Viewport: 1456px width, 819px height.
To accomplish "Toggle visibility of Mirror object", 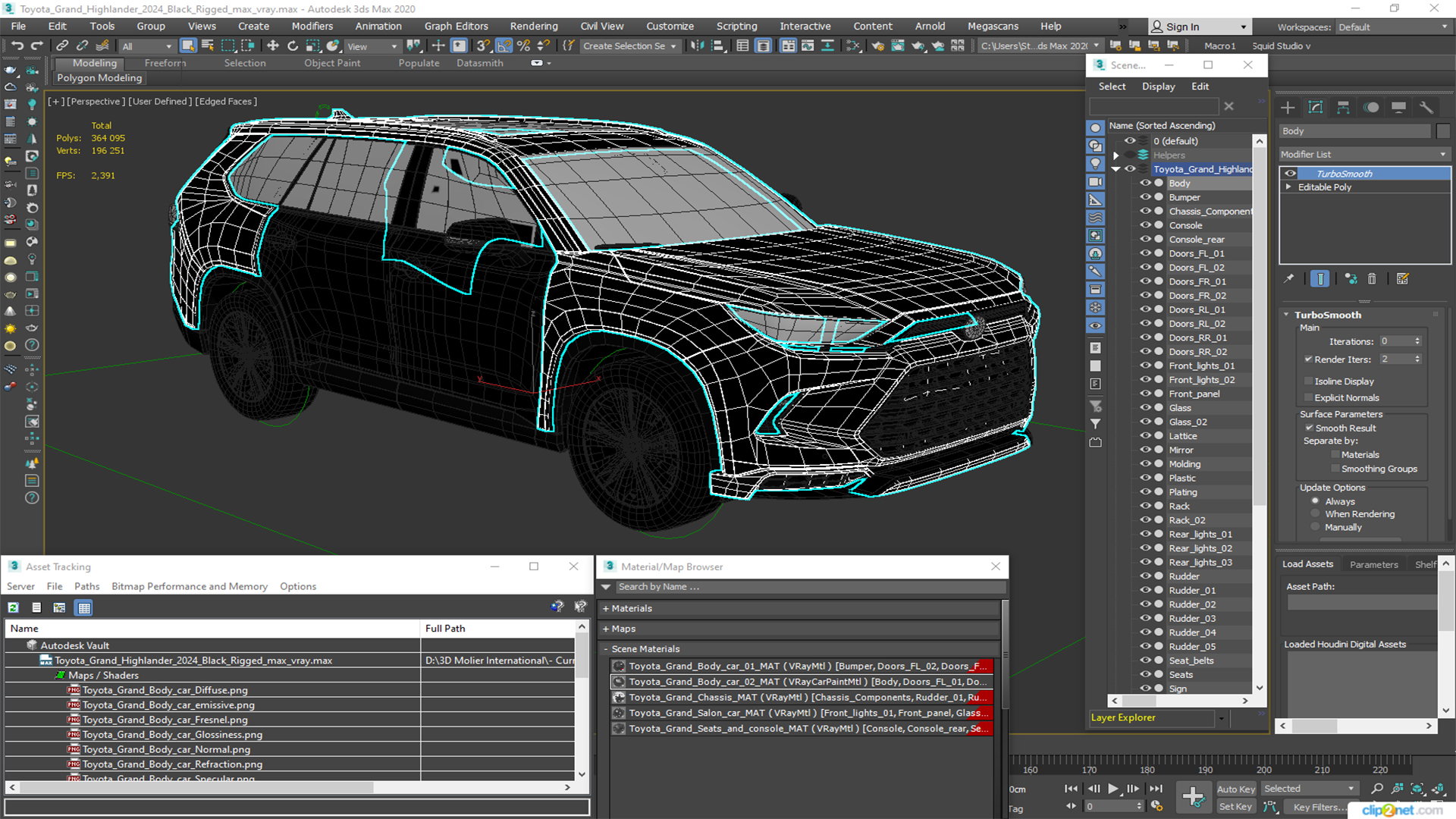I will pos(1145,450).
